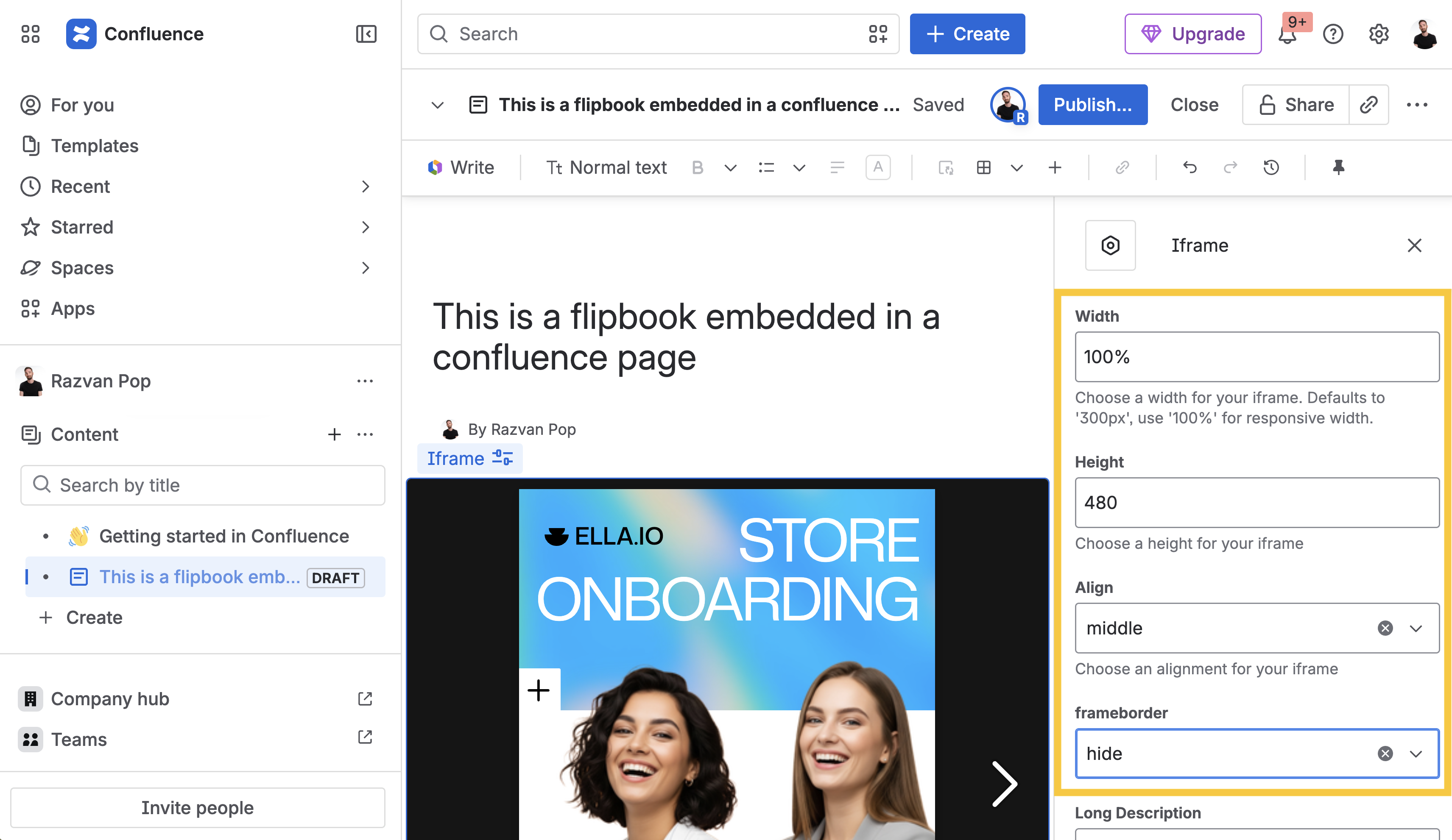Image resolution: width=1452 pixels, height=840 pixels.
Task: Open the frameborder dropdown arrow
Action: pyautogui.click(x=1415, y=754)
